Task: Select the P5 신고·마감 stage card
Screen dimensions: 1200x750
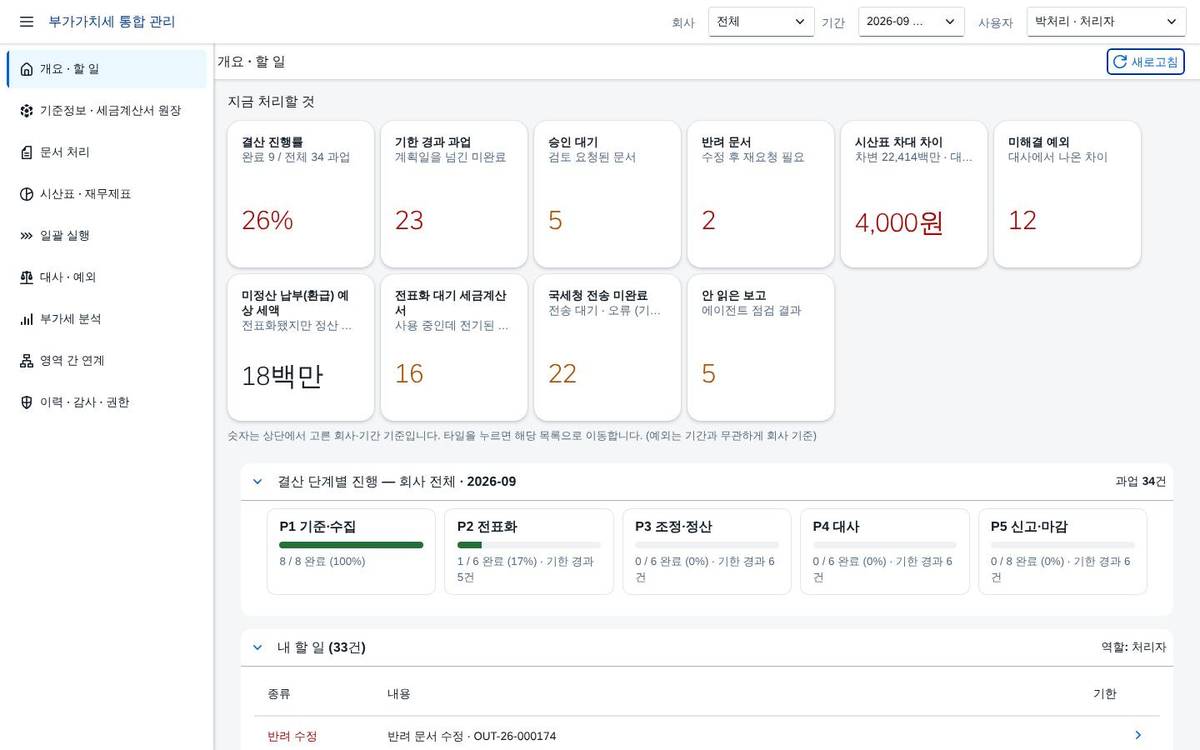Action: (1063, 552)
